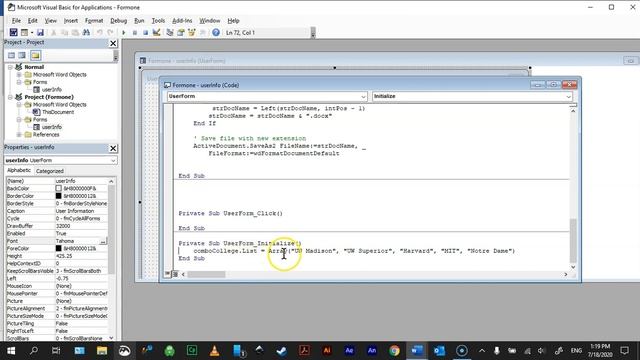The height and width of the screenshot is (360, 640).
Task: Open Adobe Illustrator from the taskbar
Action: point(327,351)
